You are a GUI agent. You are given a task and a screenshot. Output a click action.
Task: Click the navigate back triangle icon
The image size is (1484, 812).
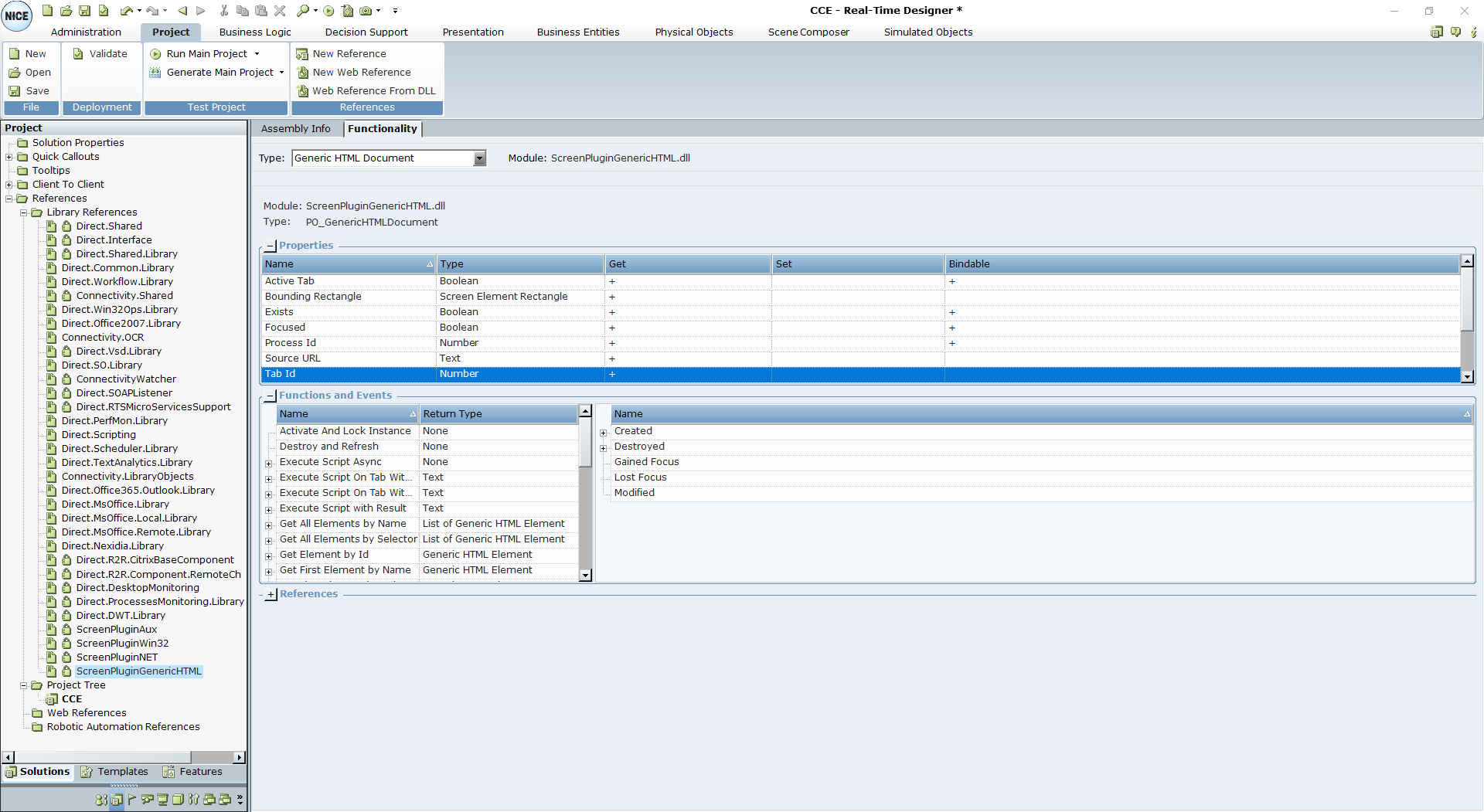point(182,11)
